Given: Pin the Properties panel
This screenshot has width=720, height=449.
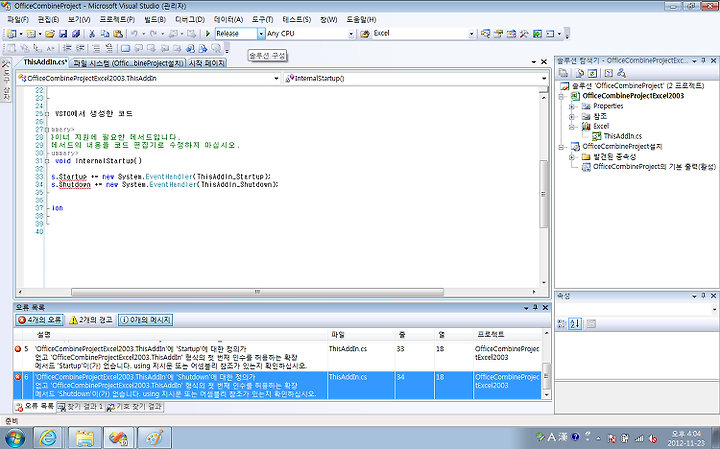Looking at the screenshot, I should point(703,296).
